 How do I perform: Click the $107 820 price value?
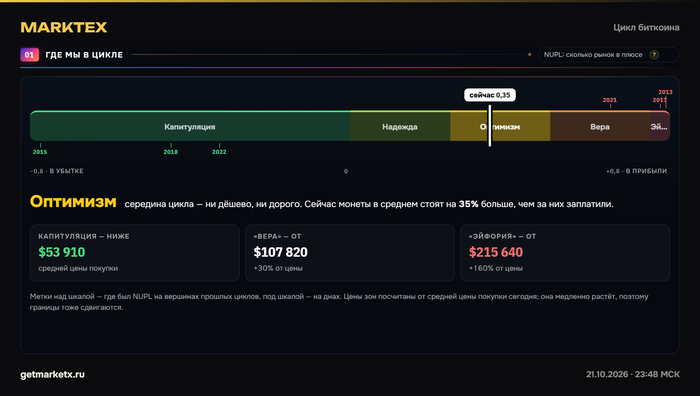280,252
